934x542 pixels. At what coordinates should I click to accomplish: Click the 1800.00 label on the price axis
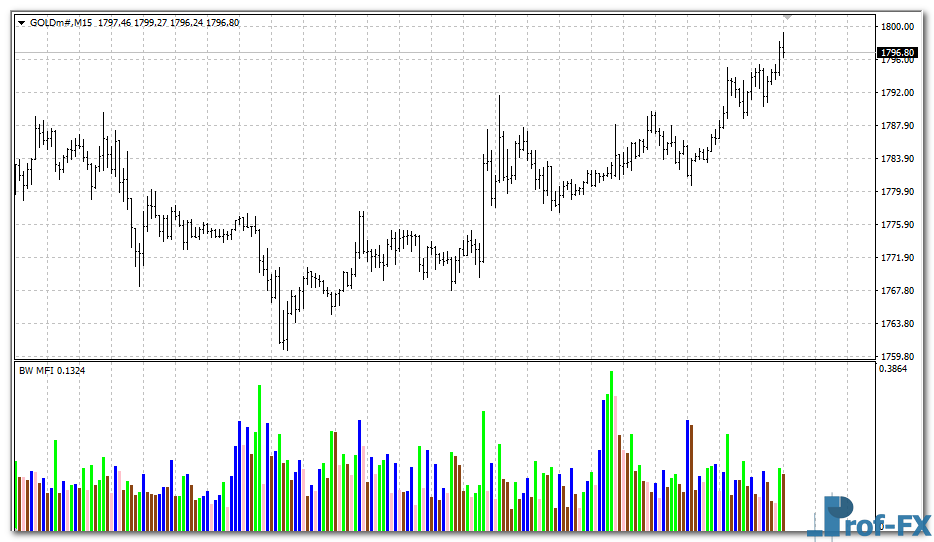pos(897,27)
